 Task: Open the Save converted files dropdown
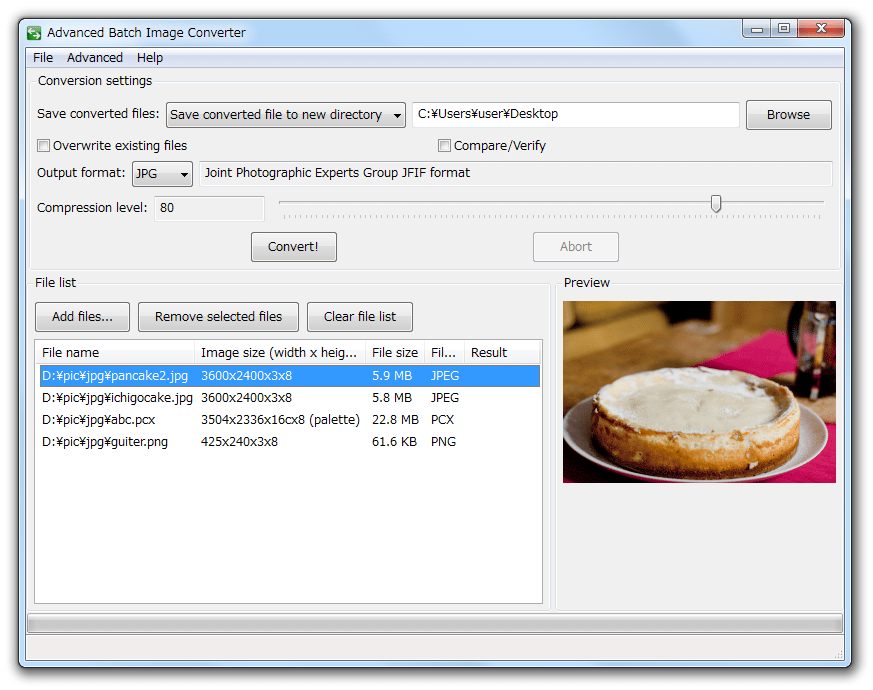(286, 115)
